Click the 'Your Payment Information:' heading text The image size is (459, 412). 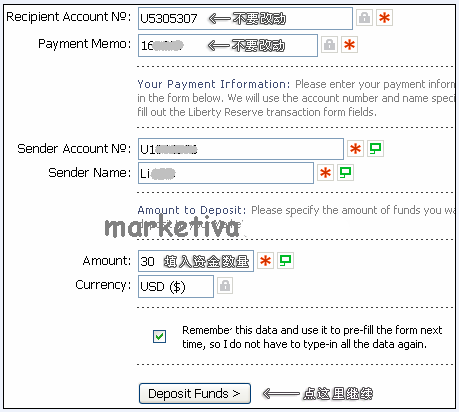click(x=214, y=84)
